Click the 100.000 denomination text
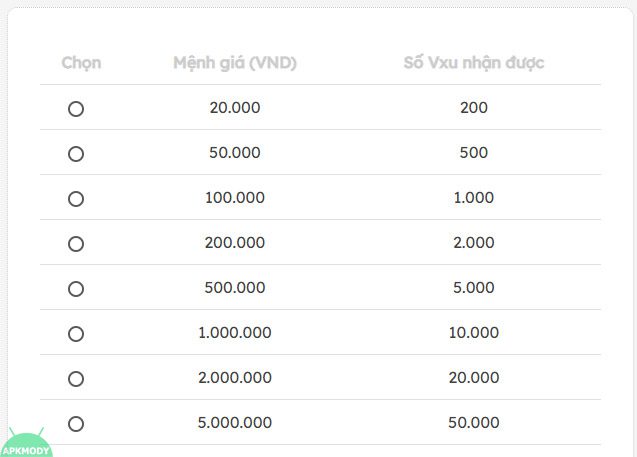This screenshot has width=637, height=457. pyautogui.click(x=235, y=198)
